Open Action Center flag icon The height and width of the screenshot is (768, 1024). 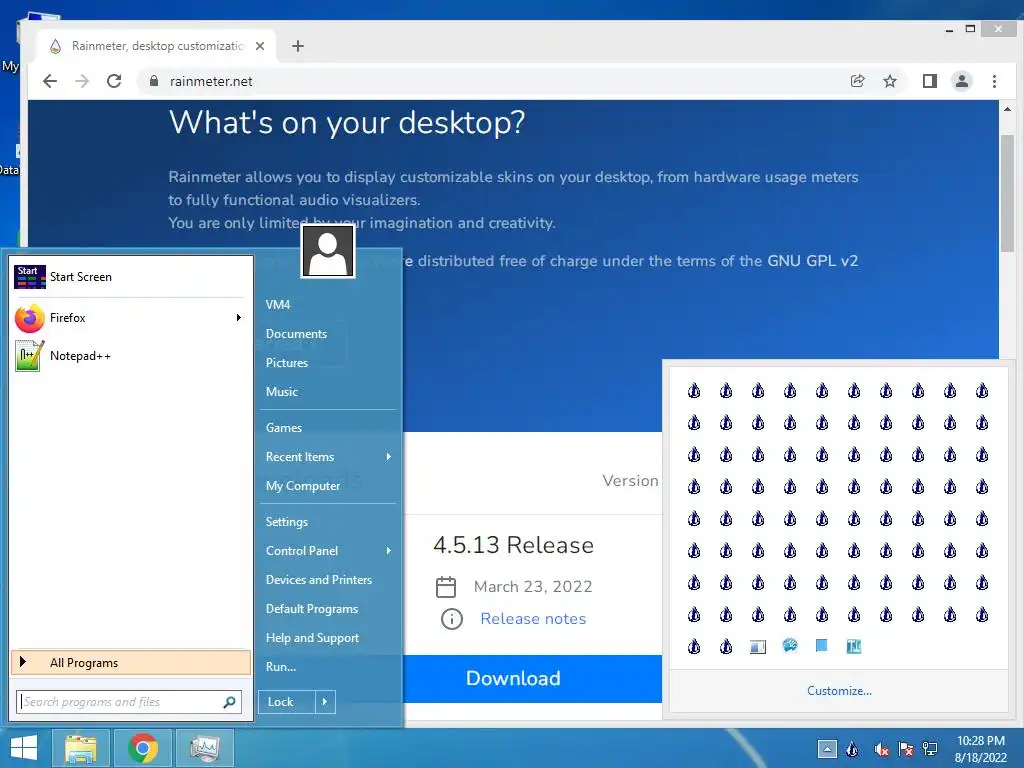[x=906, y=750]
